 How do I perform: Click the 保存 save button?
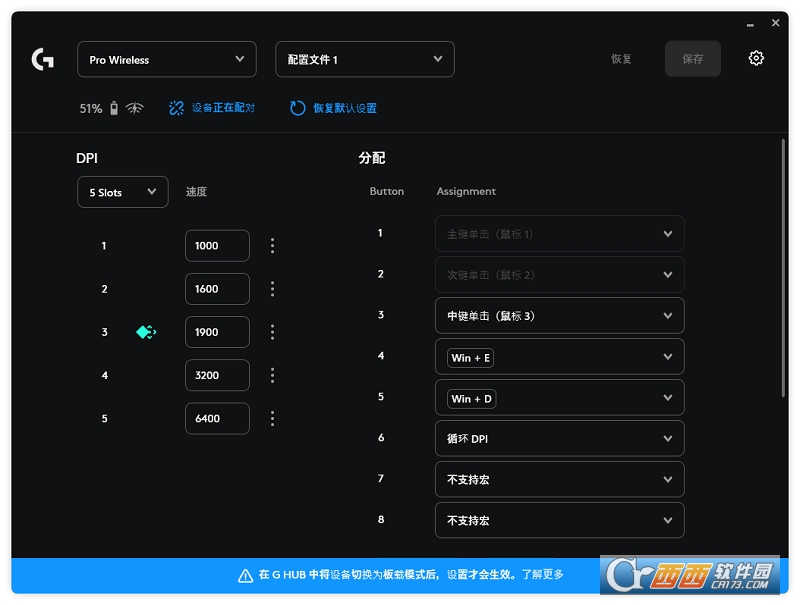(693, 59)
